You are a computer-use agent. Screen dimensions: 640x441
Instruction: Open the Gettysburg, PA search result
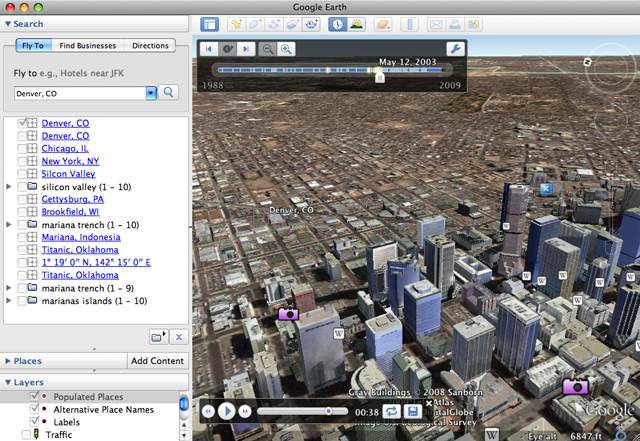pos(72,199)
